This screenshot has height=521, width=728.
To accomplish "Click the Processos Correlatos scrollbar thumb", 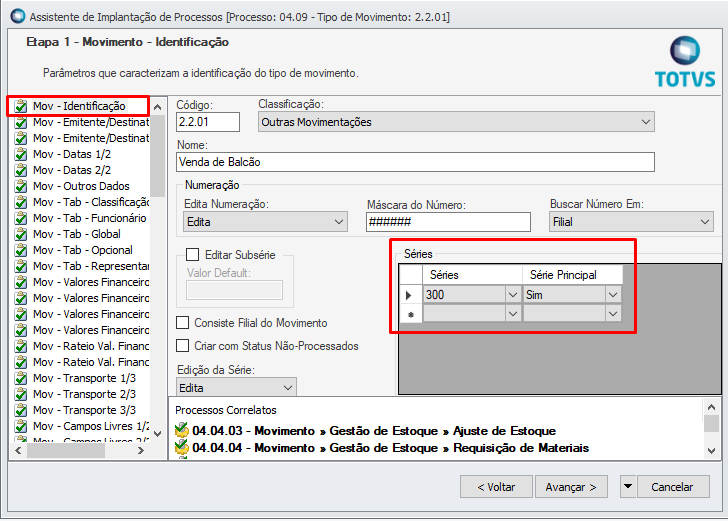I will pyautogui.click(x=711, y=423).
